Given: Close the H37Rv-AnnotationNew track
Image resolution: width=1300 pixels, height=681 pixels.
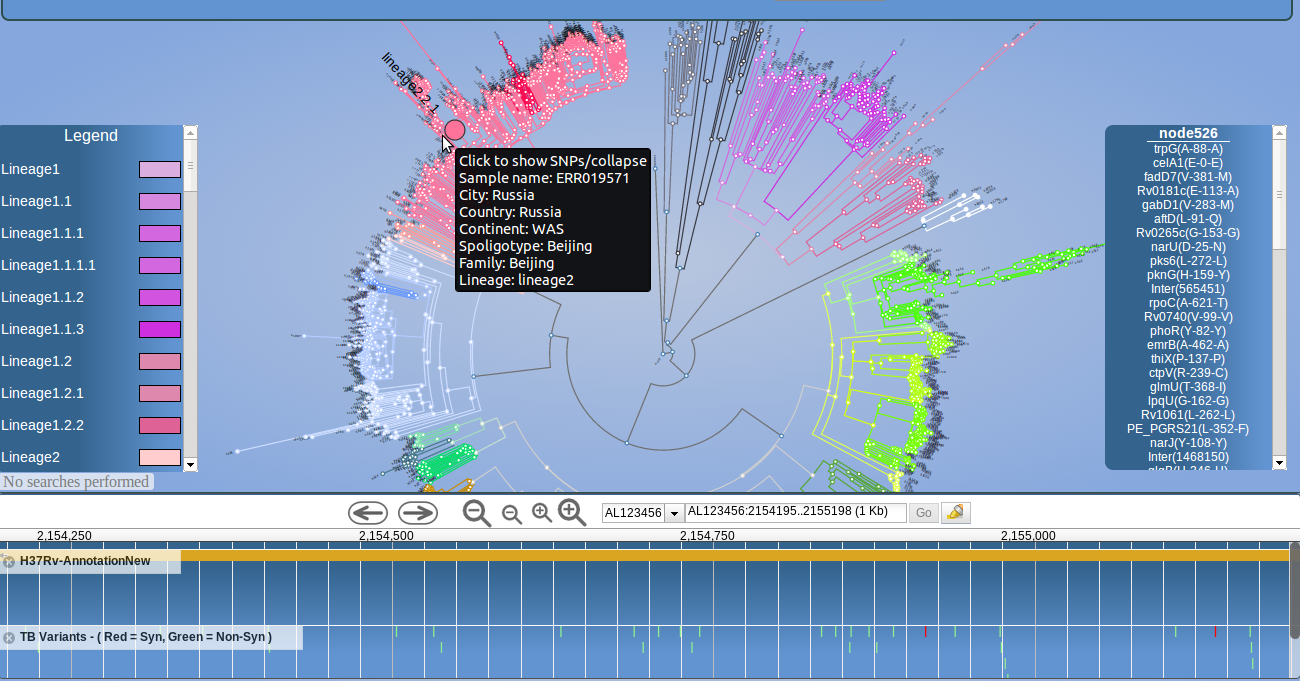Looking at the screenshot, I should click(9, 562).
